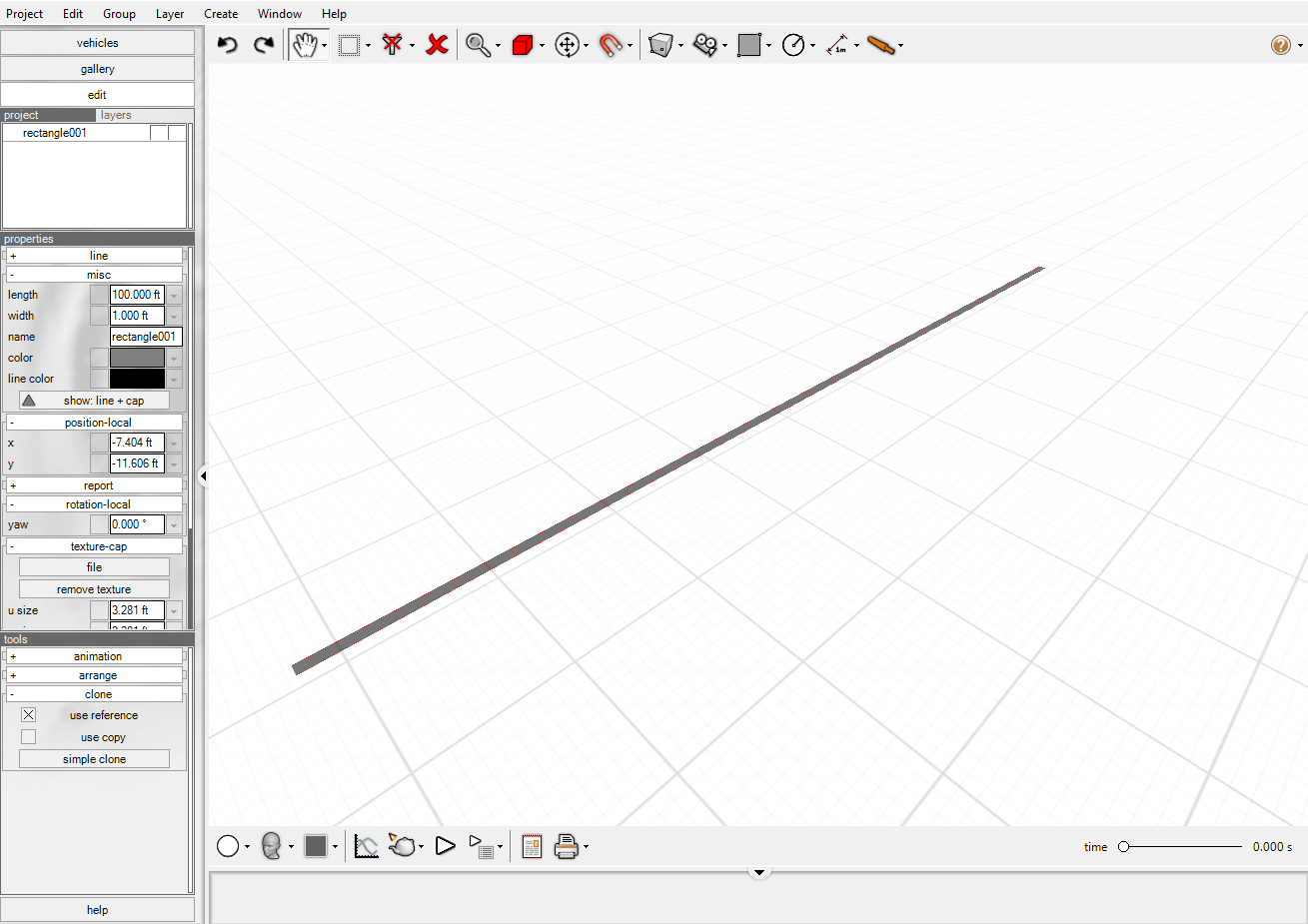Viewport: 1308px width, 924px height.
Task: Click the small square beside y position field
Action: (98, 463)
